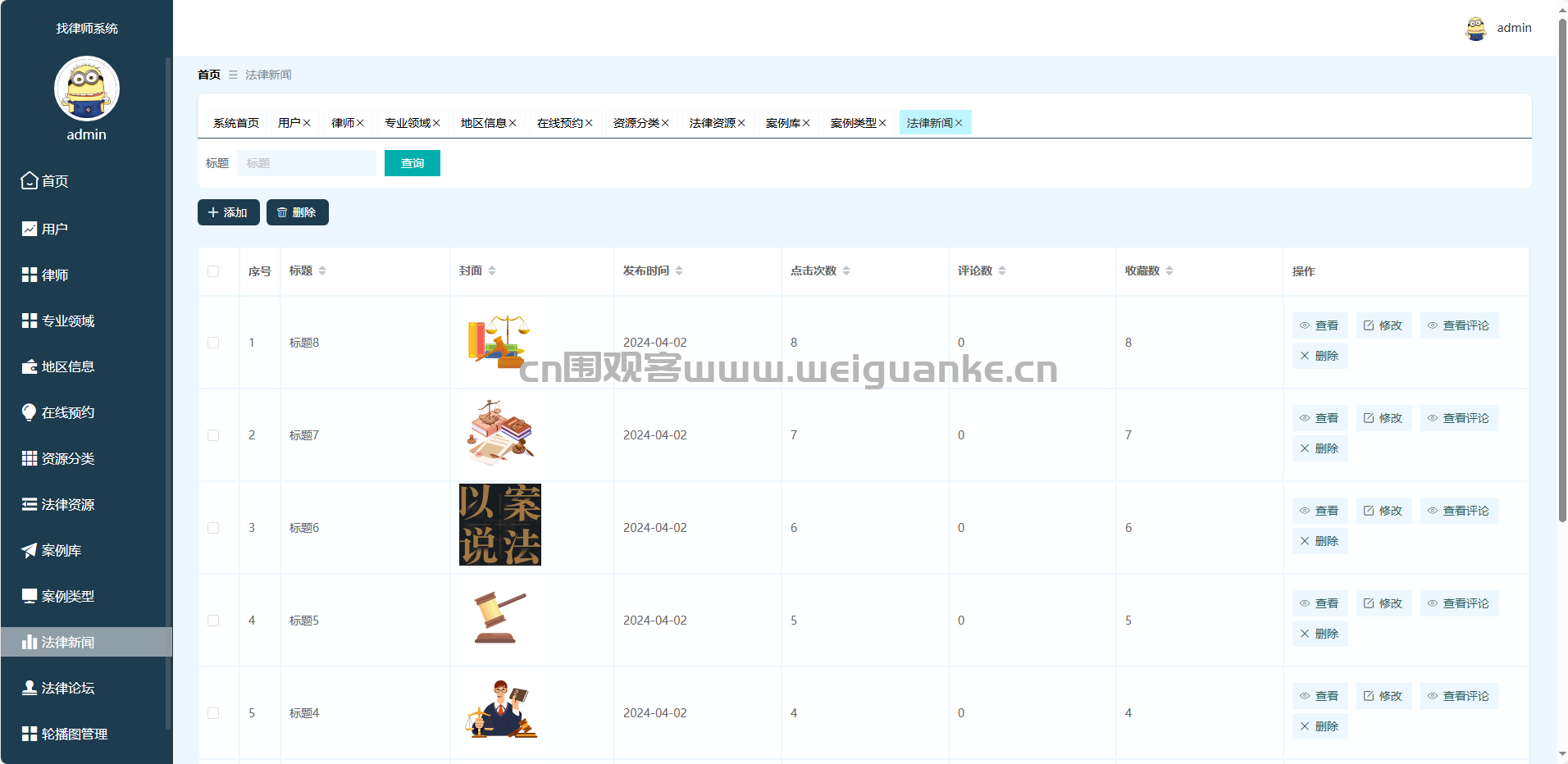
Task: Click the 在线预约 lightbulb icon
Action: click(30, 412)
